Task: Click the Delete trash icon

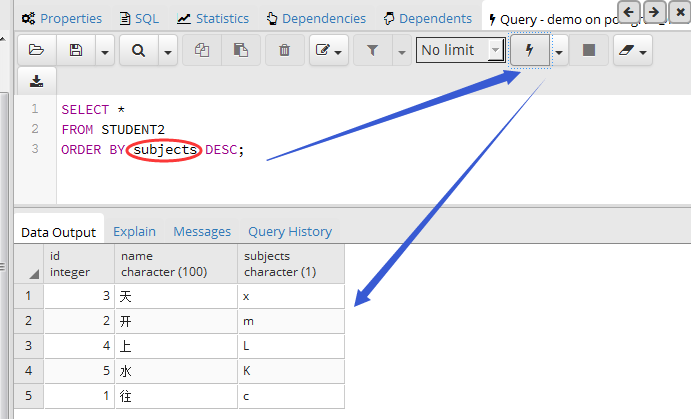Action: [x=285, y=51]
